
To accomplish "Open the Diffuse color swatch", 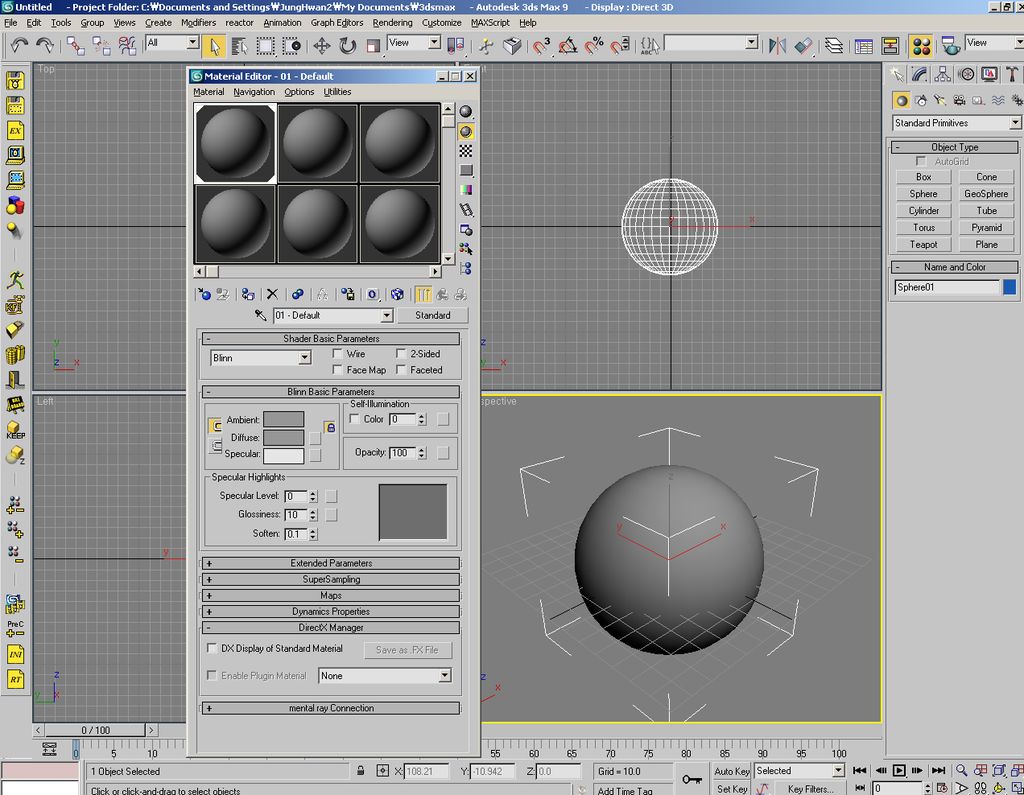I will 283,438.
